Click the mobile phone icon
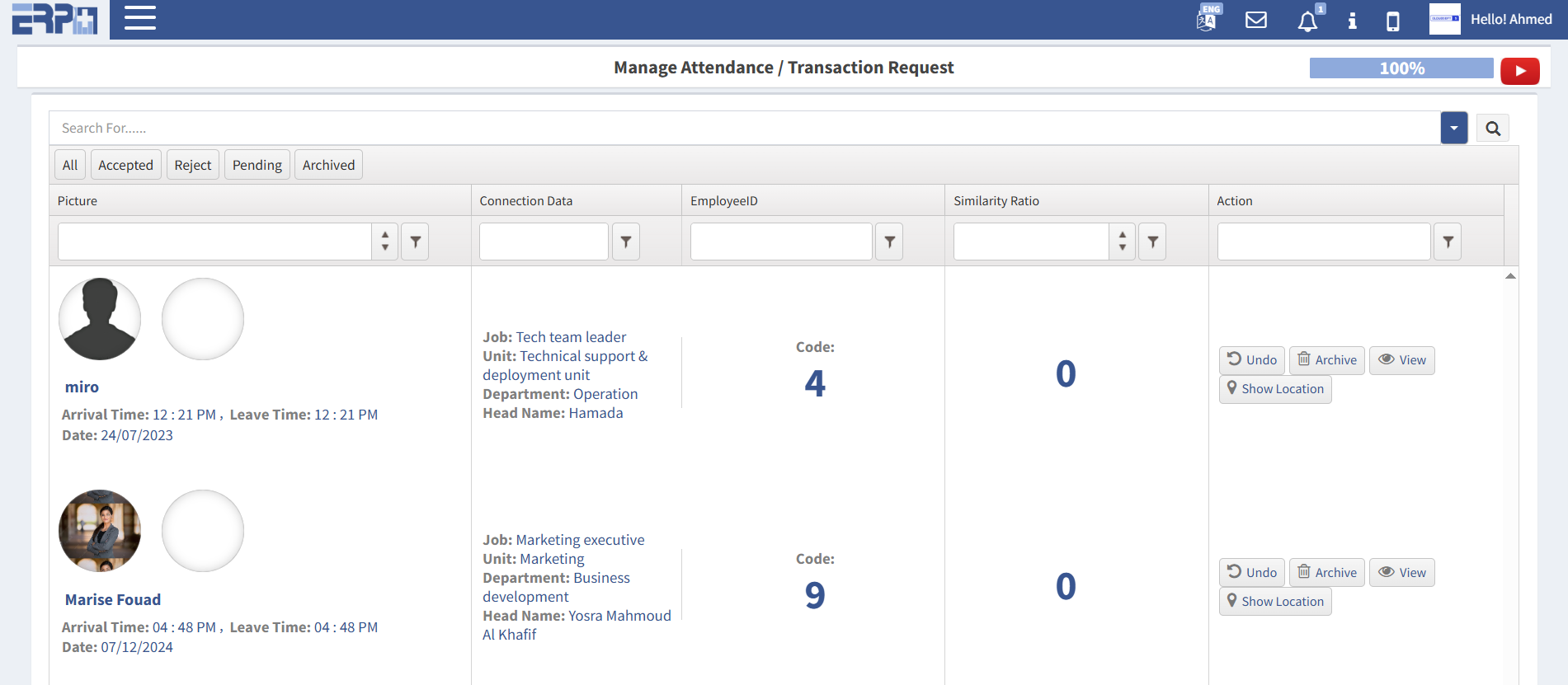This screenshot has height=685, width=1568. coord(1392,21)
